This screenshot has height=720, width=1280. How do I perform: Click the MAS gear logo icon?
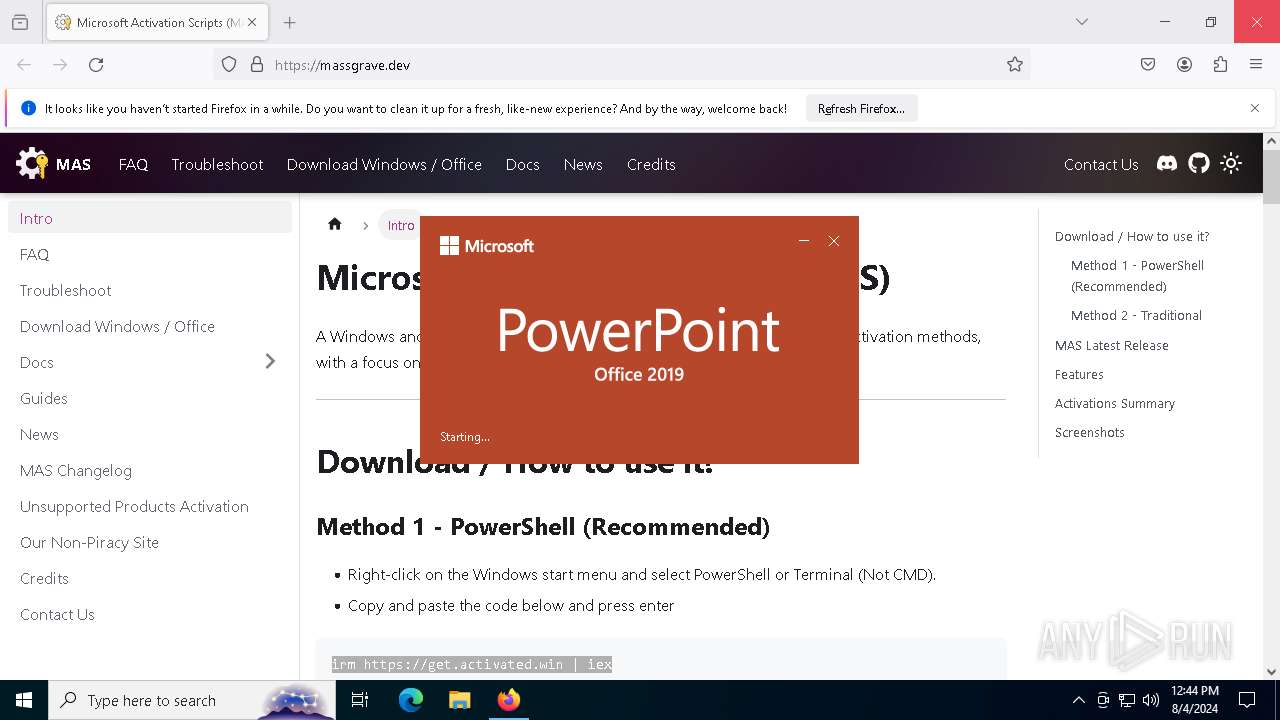32,164
